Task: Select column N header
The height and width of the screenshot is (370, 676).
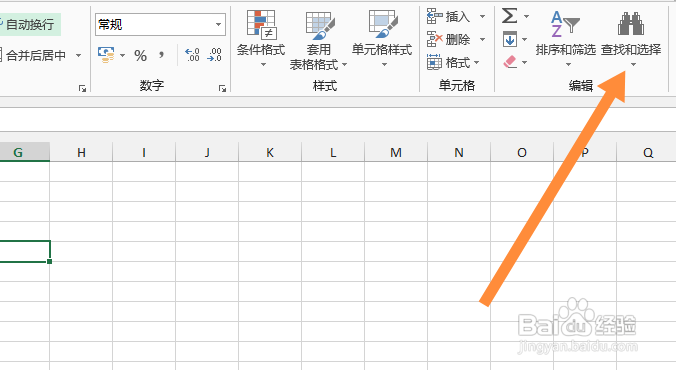Action: (x=459, y=152)
